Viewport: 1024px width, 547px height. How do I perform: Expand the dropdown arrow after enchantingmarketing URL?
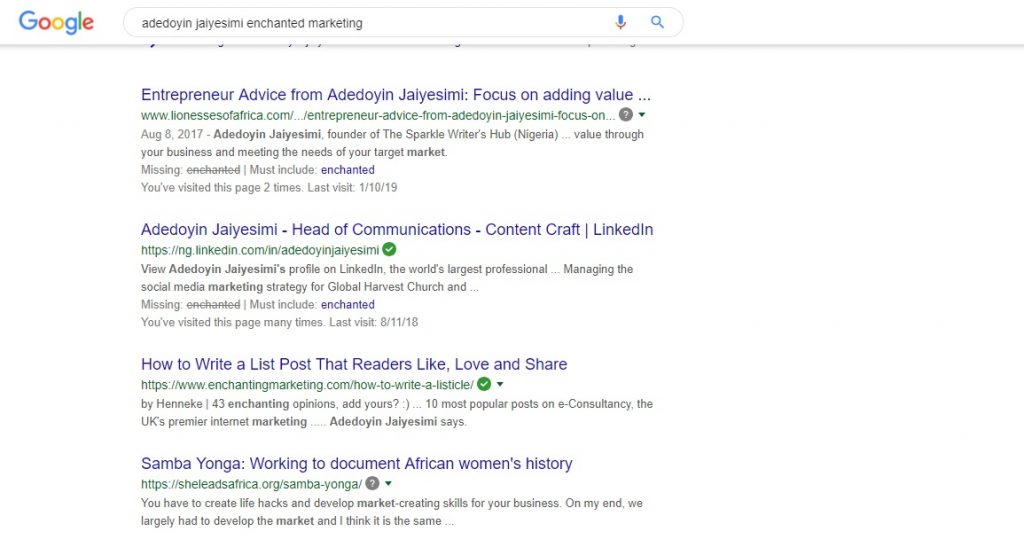[x=500, y=384]
